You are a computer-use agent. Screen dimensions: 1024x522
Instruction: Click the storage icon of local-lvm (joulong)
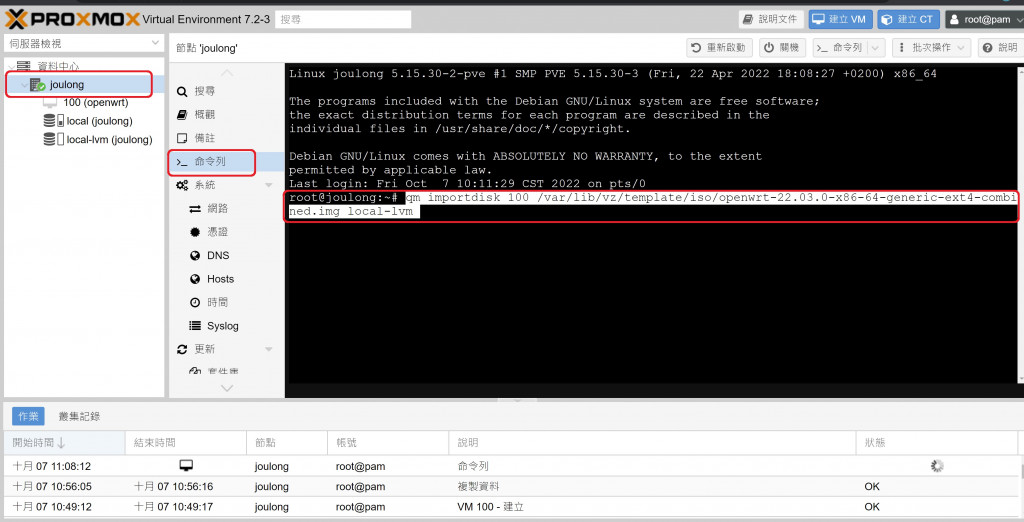[53, 139]
